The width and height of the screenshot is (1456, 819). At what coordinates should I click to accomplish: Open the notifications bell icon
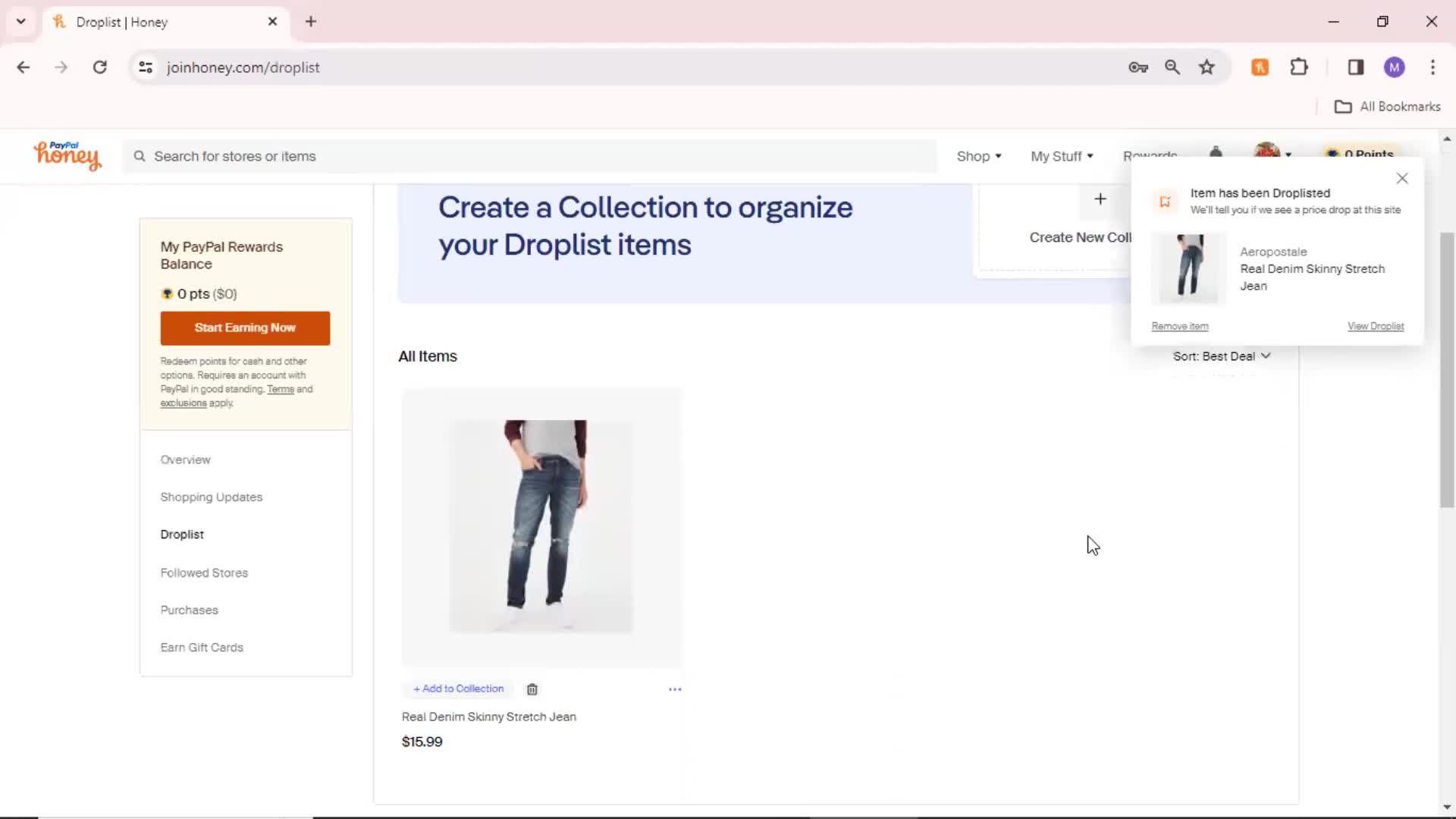click(x=1216, y=152)
